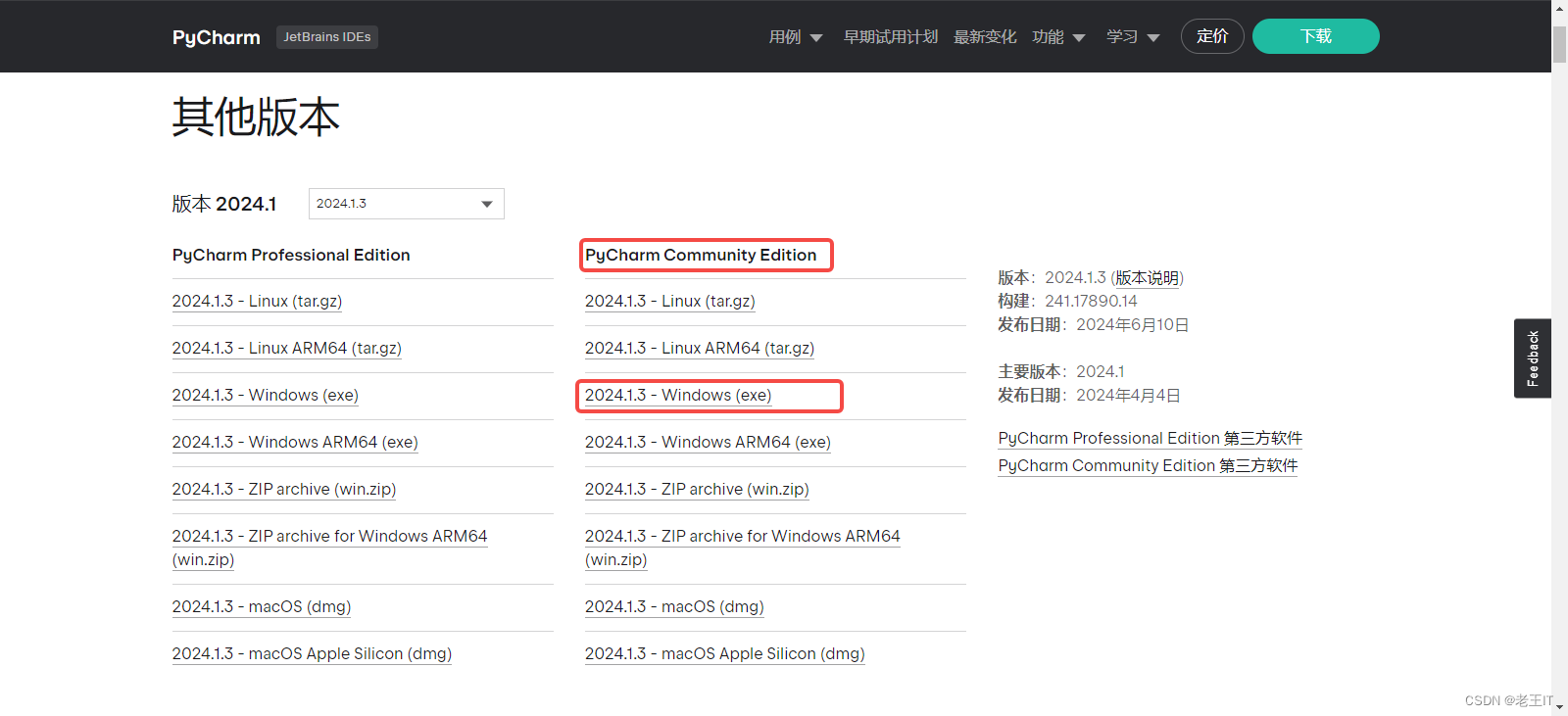This screenshot has height=716, width=1568.
Task: Download Professional ZIP archive for Windows ARM64
Action: pyautogui.click(x=329, y=549)
